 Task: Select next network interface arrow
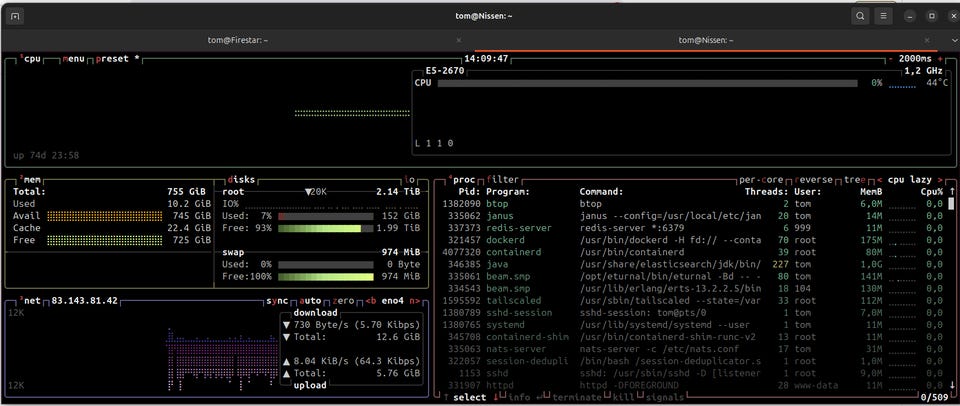click(414, 300)
